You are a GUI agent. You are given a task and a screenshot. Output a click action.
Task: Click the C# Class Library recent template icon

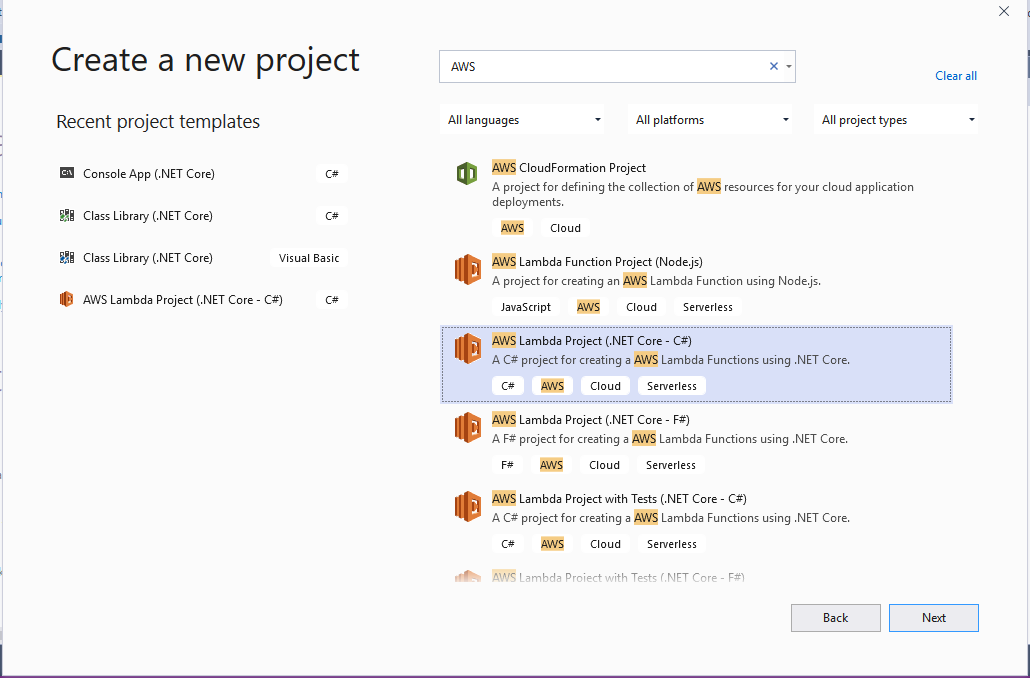tap(67, 215)
